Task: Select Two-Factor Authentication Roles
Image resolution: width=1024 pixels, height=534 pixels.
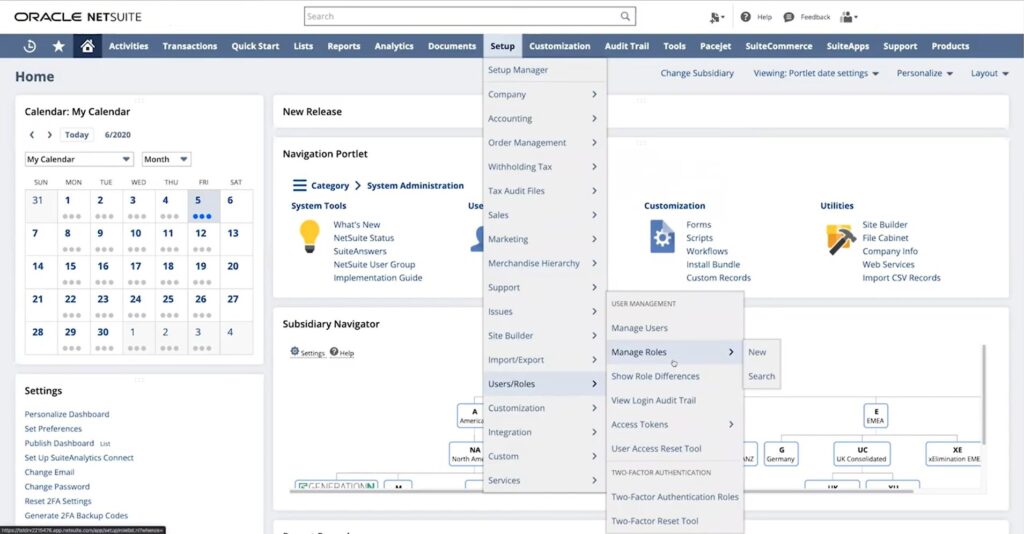Action: 675,497
